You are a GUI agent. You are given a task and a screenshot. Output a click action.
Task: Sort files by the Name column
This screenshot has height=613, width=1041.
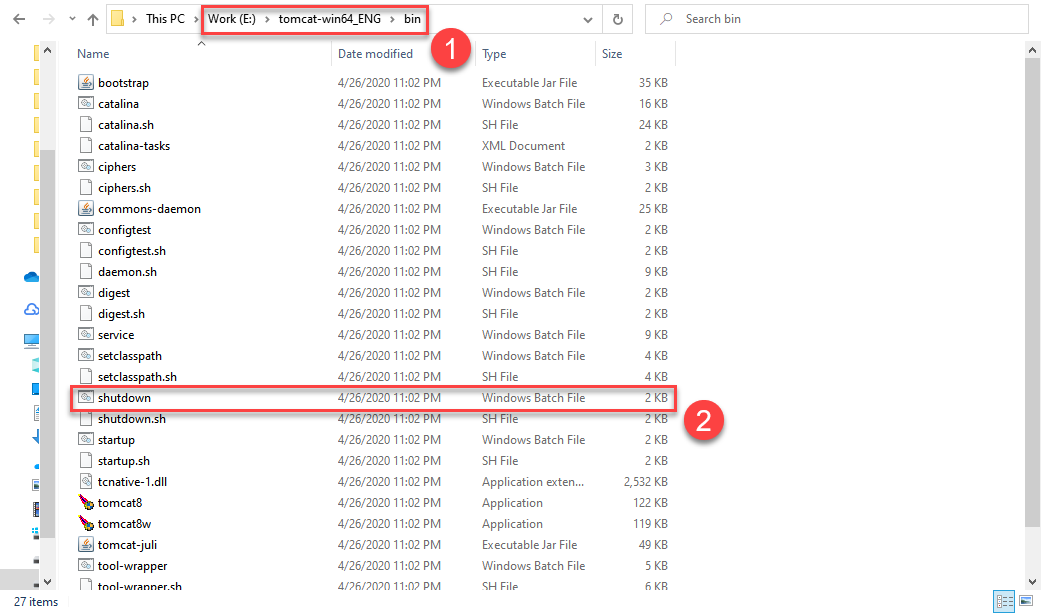(92, 53)
